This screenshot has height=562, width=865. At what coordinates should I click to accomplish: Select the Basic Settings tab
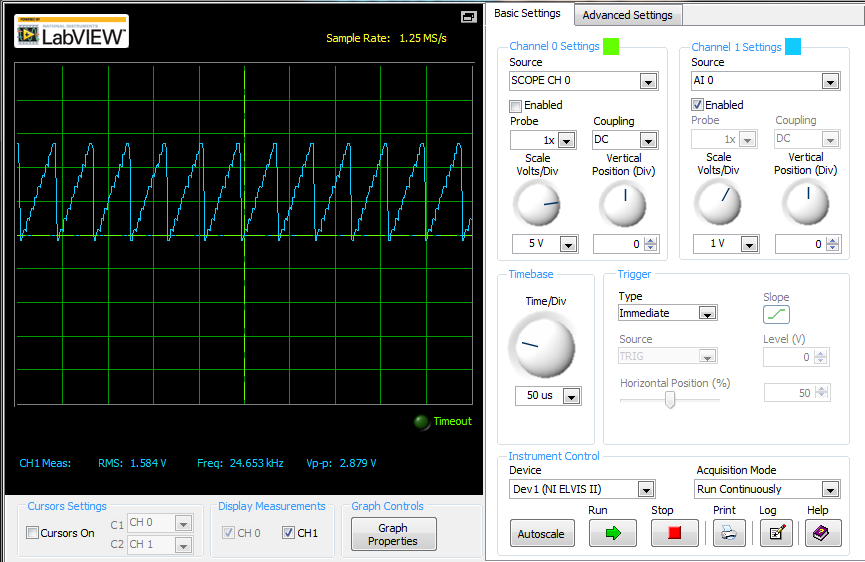click(527, 14)
